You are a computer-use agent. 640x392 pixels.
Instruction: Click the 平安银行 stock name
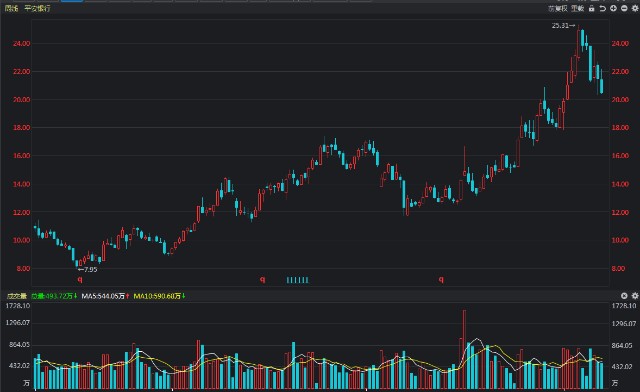point(37,9)
